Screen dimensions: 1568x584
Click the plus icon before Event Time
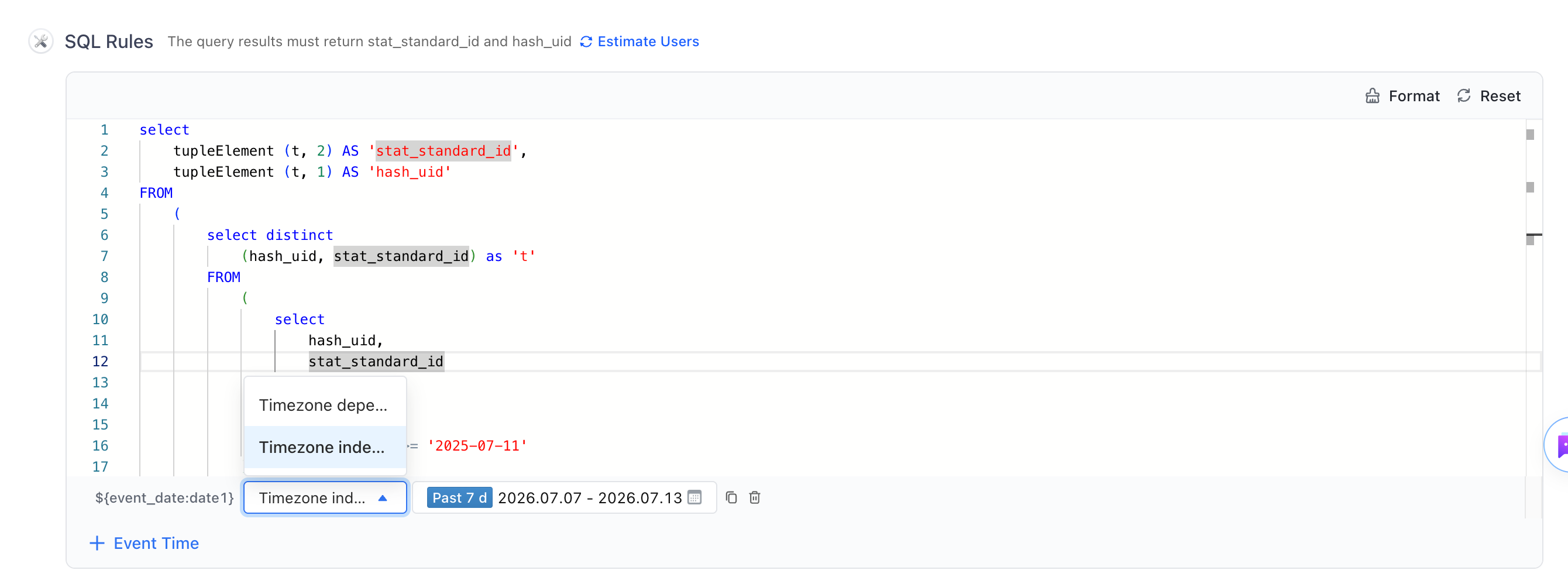coord(97,542)
